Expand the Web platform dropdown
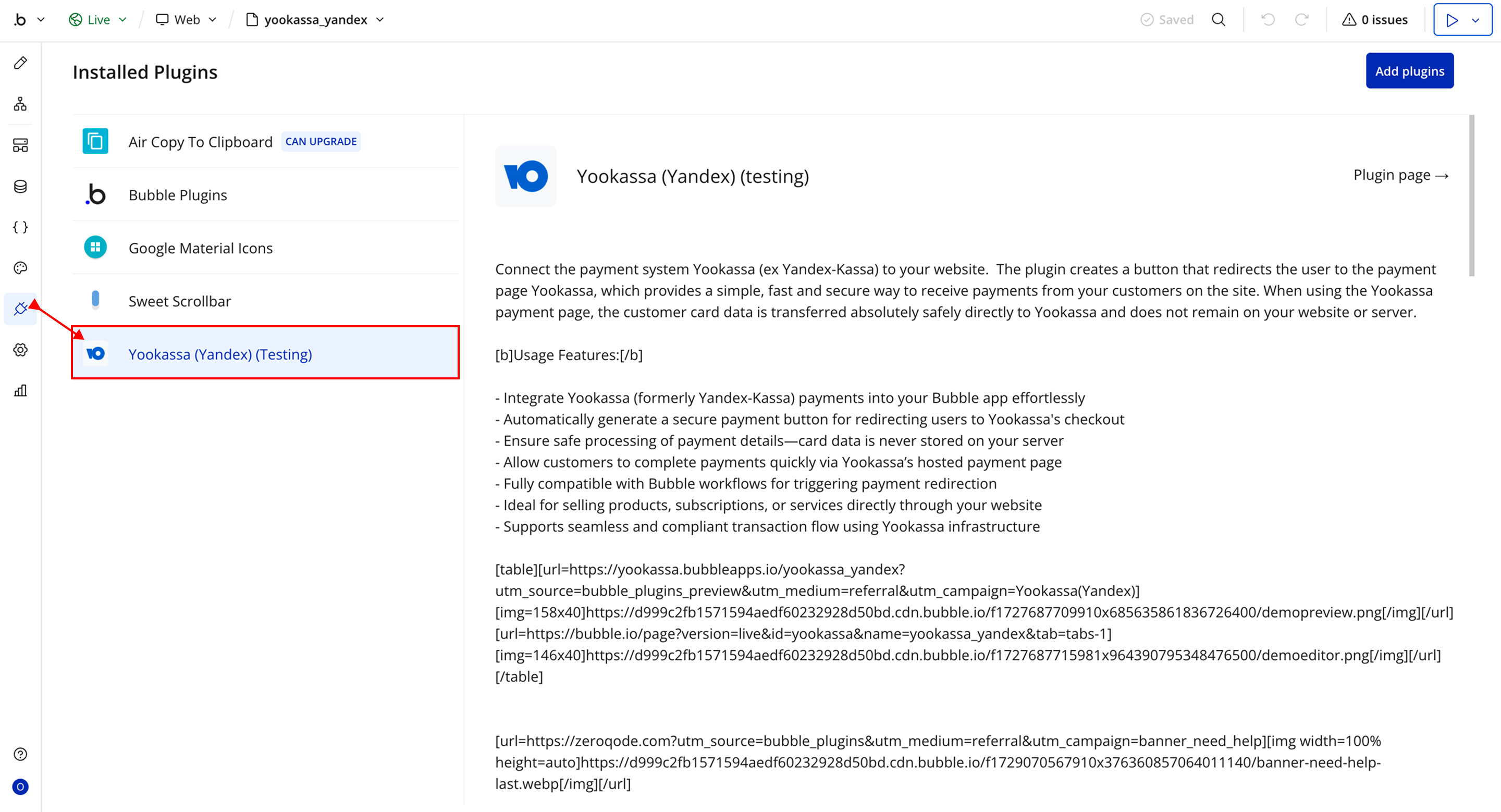 pos(187,20)
